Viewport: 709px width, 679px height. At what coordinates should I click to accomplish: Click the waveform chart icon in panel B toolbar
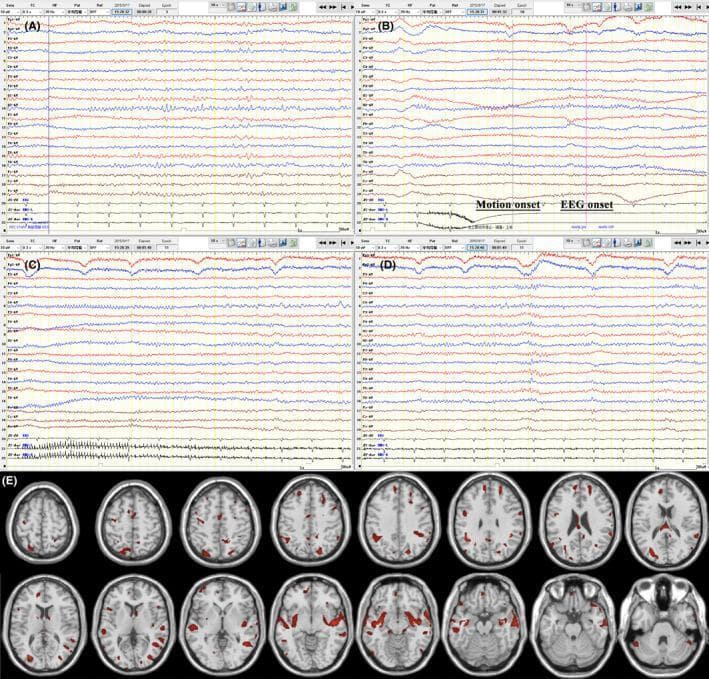click(597, 7)
